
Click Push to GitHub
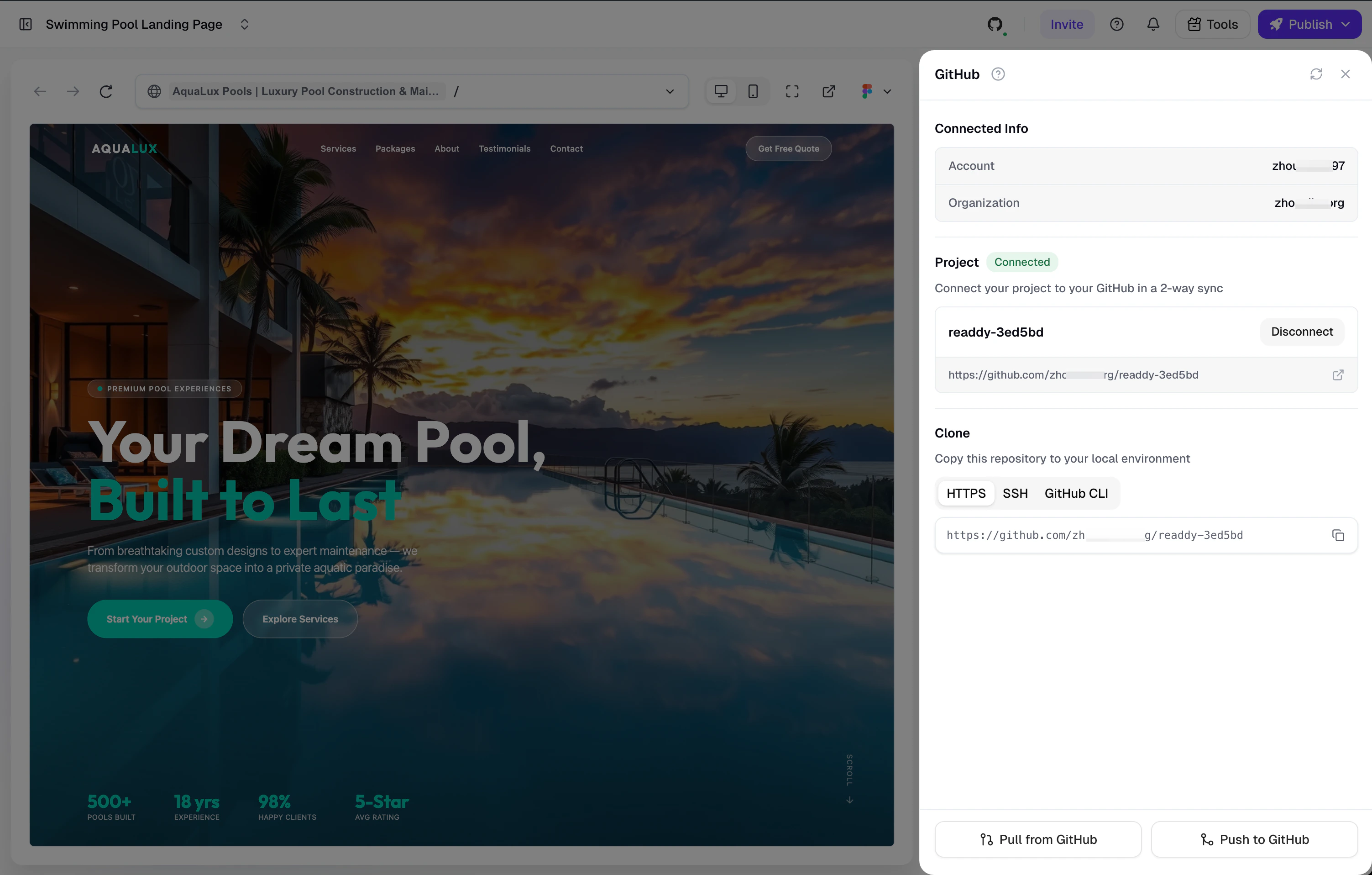[1254, 839]
